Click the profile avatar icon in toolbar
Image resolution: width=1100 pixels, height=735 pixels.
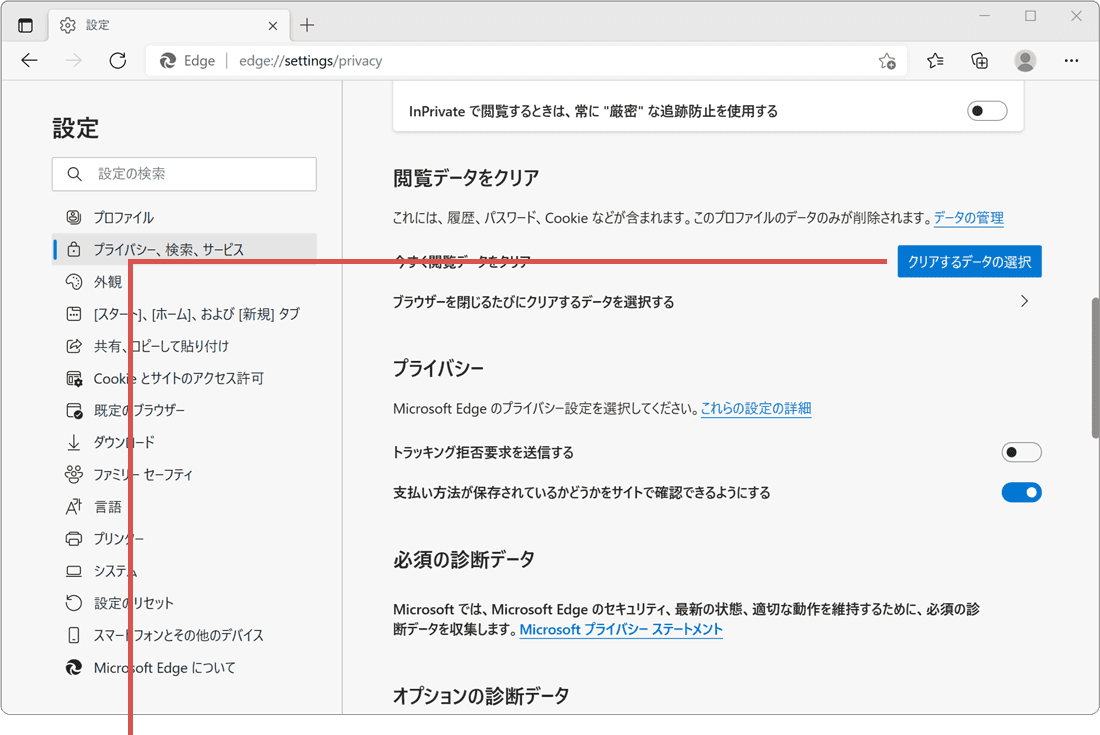pyautogui.click(x=1025, y=60)
